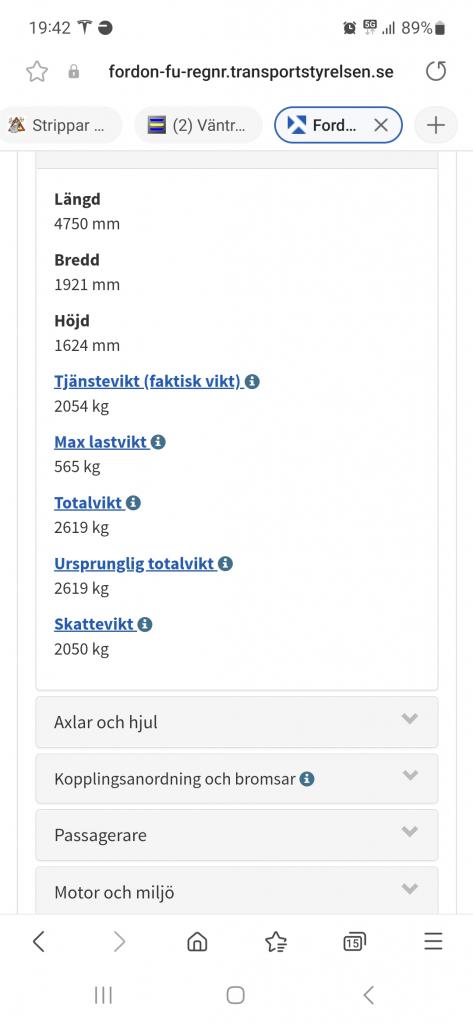The width and height of the screenshot is (473, 1024).
Task: Tap the info icon next to Max lastvikt
Action: tap(158, 442)
